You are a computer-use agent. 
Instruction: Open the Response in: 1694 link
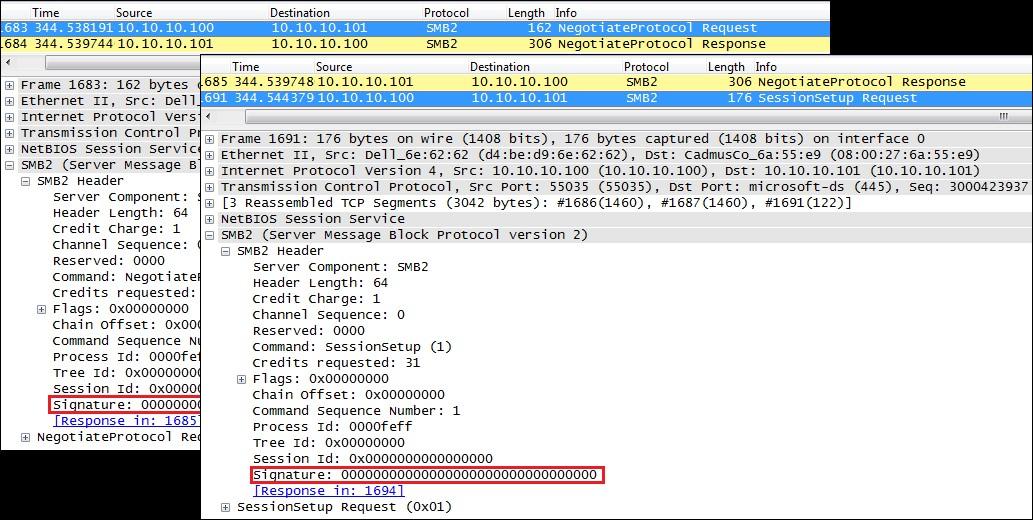pos(329,491)
